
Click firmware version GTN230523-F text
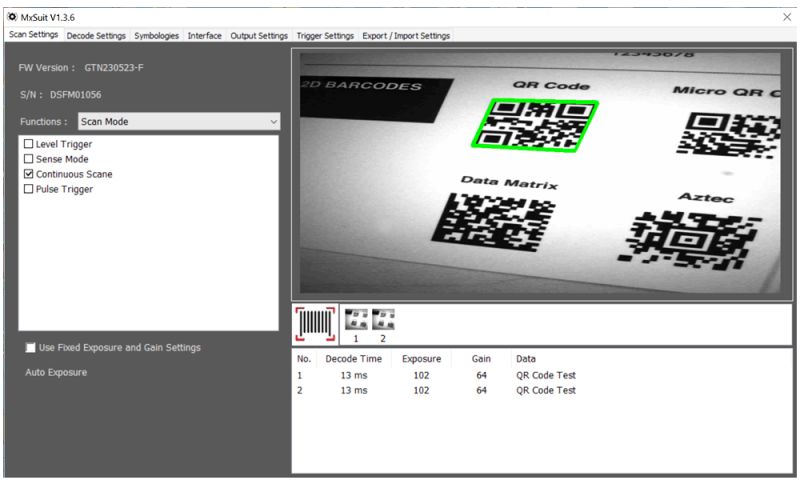114,67
